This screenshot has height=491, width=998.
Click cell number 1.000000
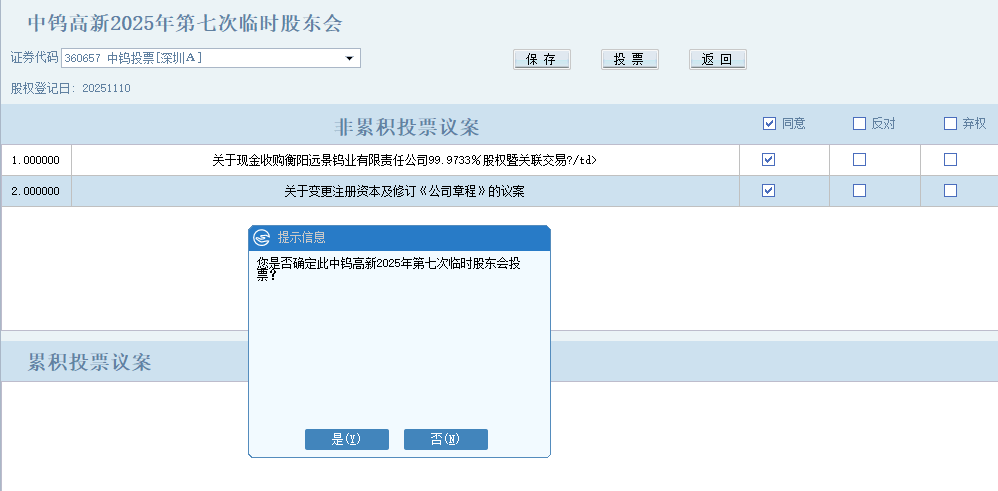[x=36, y=160]
